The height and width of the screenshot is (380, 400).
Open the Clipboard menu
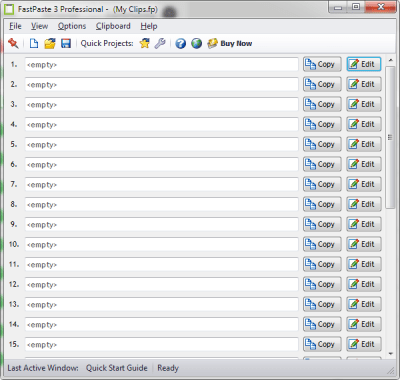pyautogui.click(x=113, y=26)
